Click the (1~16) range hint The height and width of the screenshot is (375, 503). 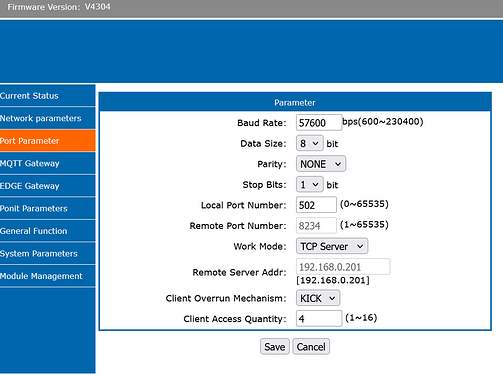click(x=361, y=318)
